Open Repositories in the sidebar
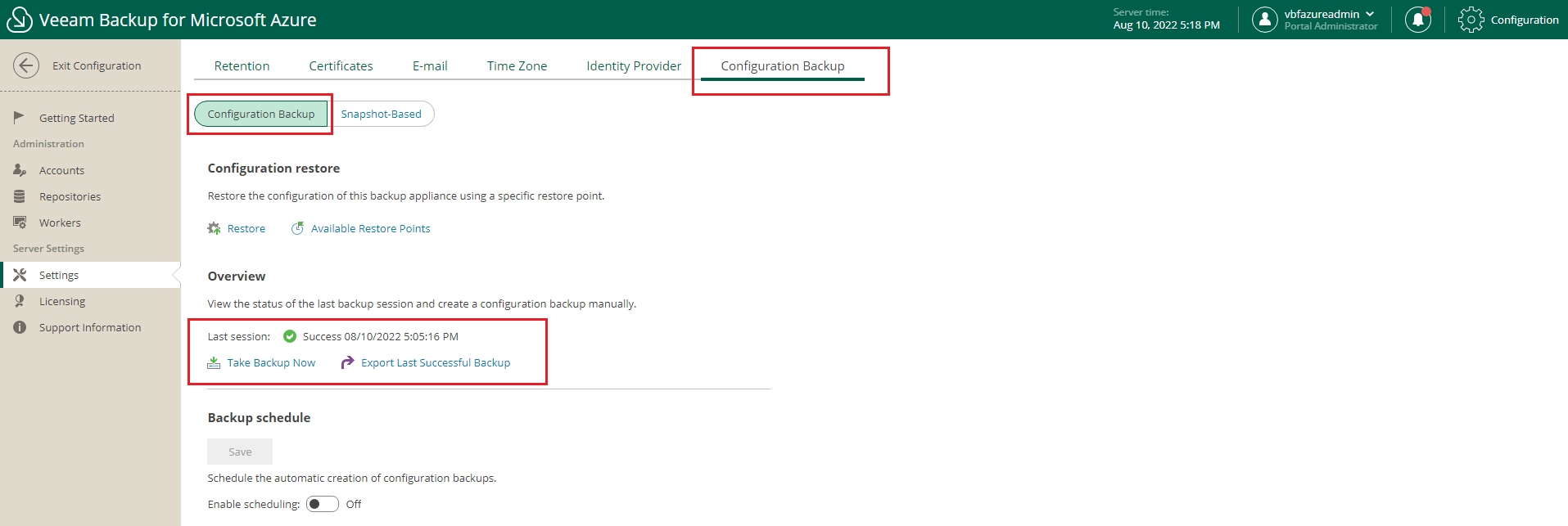The image size is (1568, 526). click(70, 196)
